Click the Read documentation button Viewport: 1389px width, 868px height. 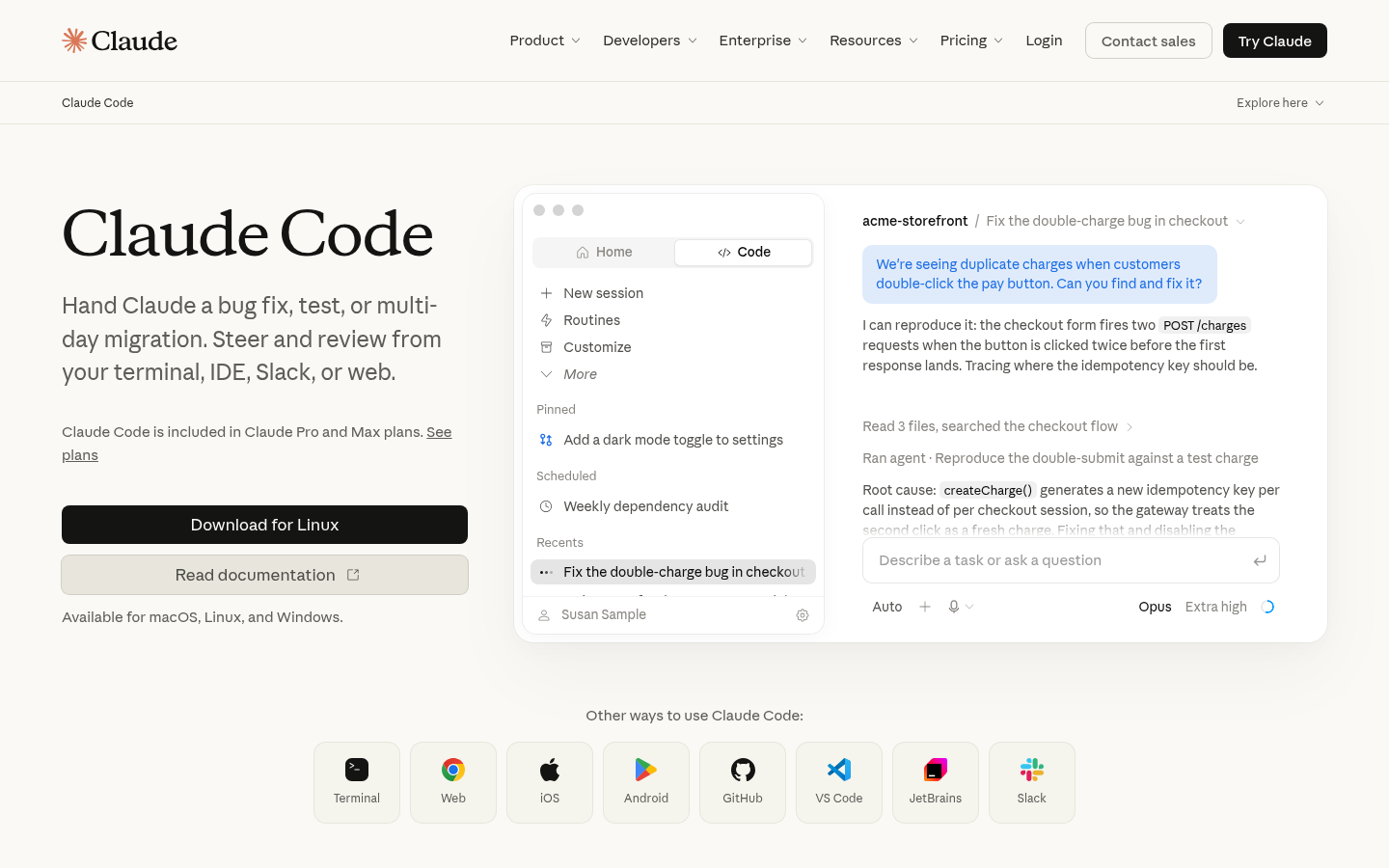tap(264, 575)
